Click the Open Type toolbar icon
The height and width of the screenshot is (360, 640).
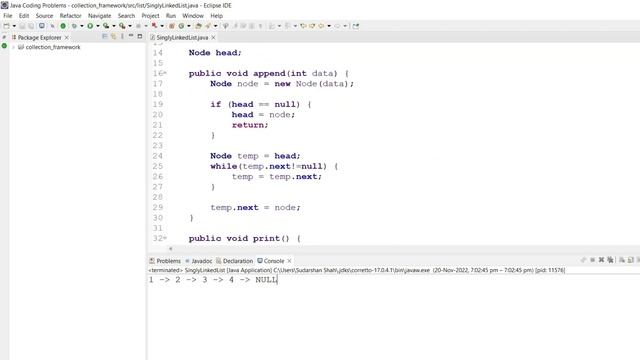[x=198, y=26]
